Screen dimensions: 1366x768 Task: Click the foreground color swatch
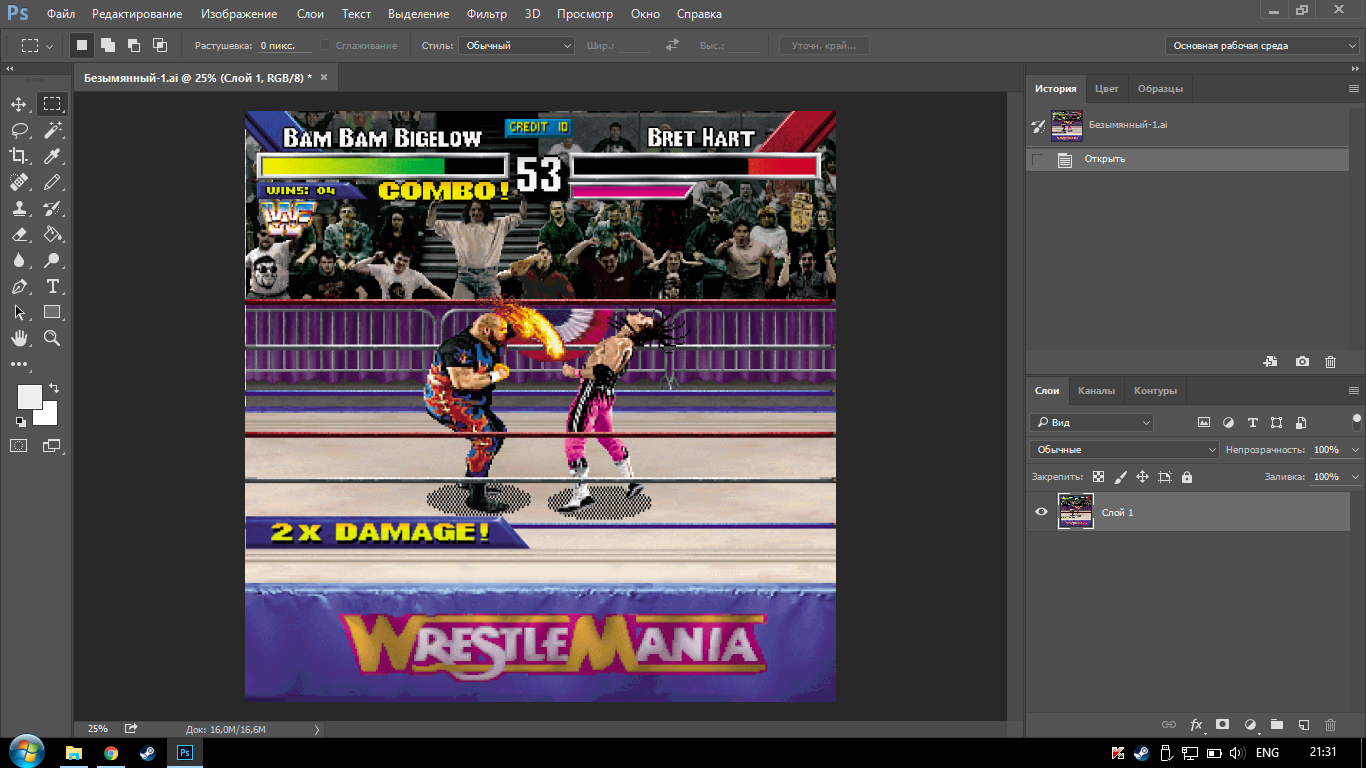click(28, 396)
